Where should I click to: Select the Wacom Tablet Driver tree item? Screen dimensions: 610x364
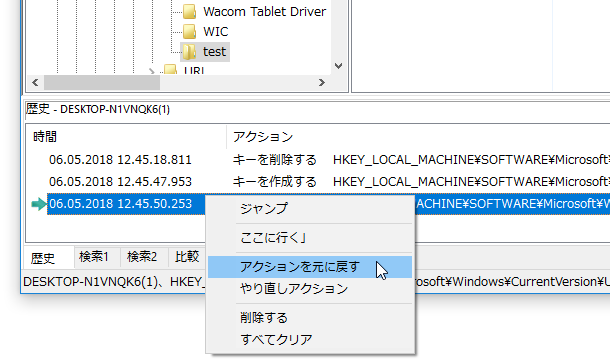pos(264,11)
